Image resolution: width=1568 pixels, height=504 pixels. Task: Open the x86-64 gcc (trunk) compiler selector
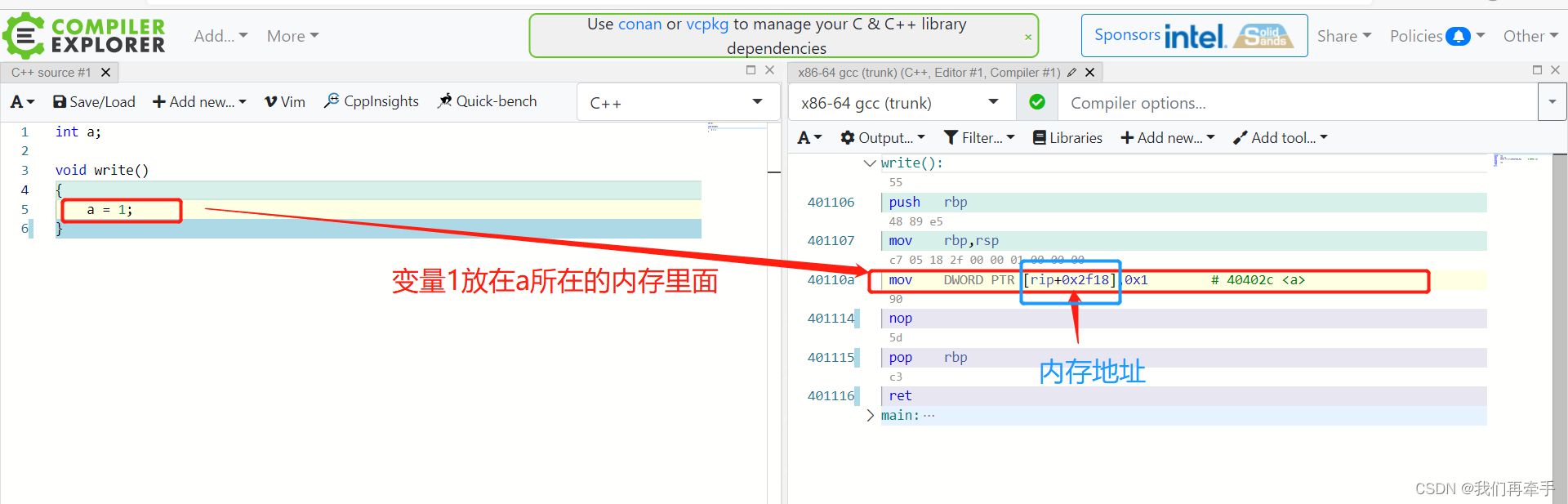901,103
